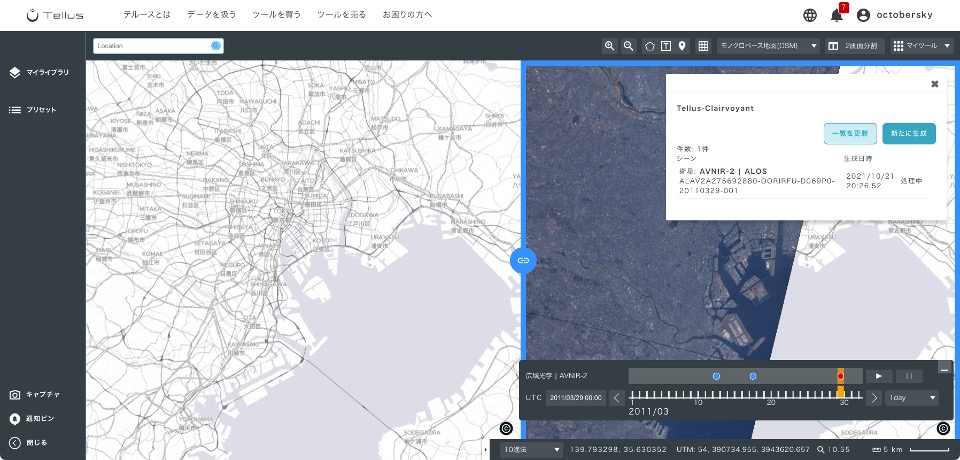This screenshot has height=460, width=960.
Task: Click the 広域光学 | AVNIR-2 timeline label
Action: 556,376
